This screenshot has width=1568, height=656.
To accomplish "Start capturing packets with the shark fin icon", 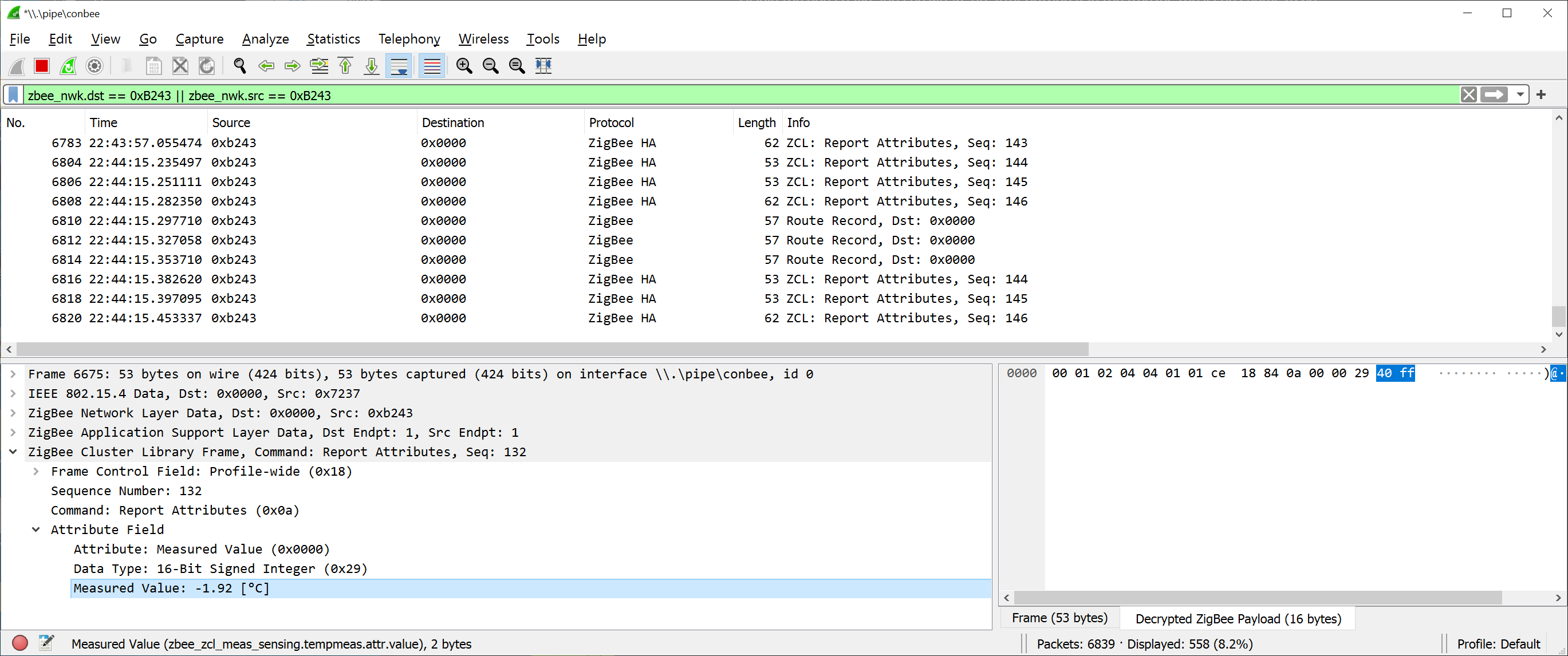I will (17, 66).
